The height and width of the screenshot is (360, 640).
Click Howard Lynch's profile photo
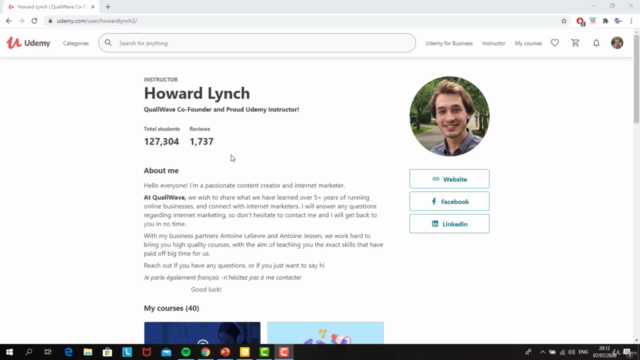click(449, 116)
